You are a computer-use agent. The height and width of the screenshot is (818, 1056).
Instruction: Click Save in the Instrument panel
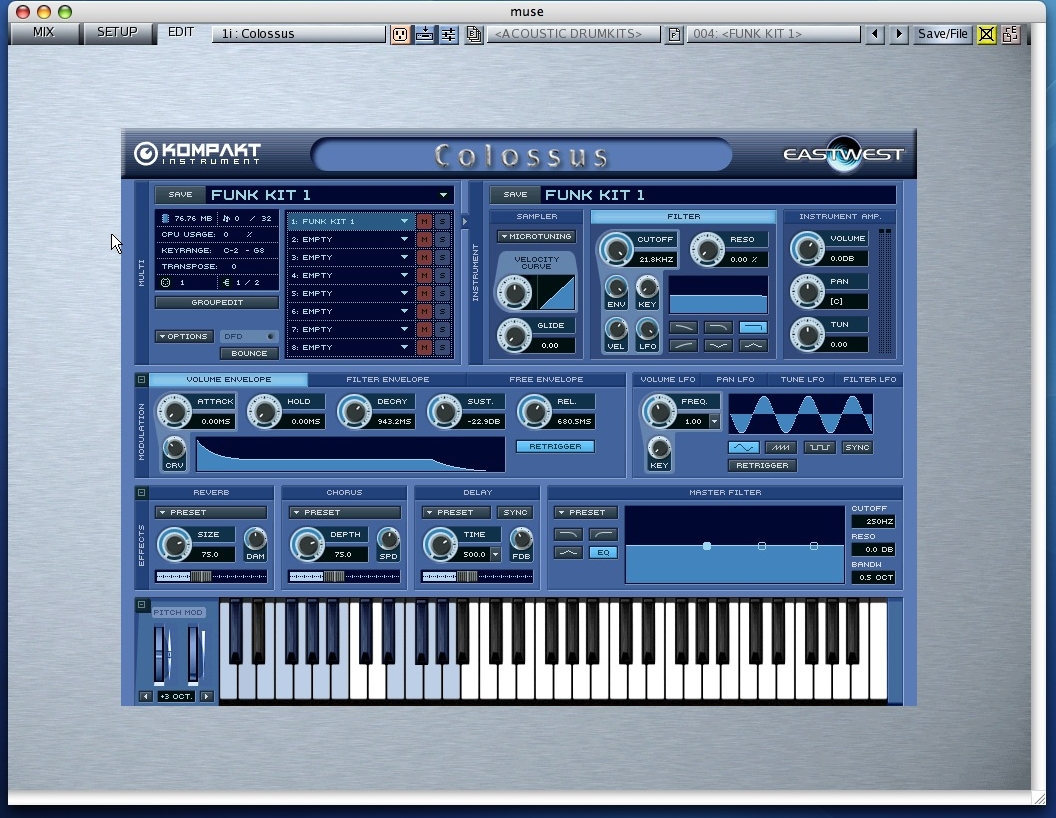pos(515,195)
